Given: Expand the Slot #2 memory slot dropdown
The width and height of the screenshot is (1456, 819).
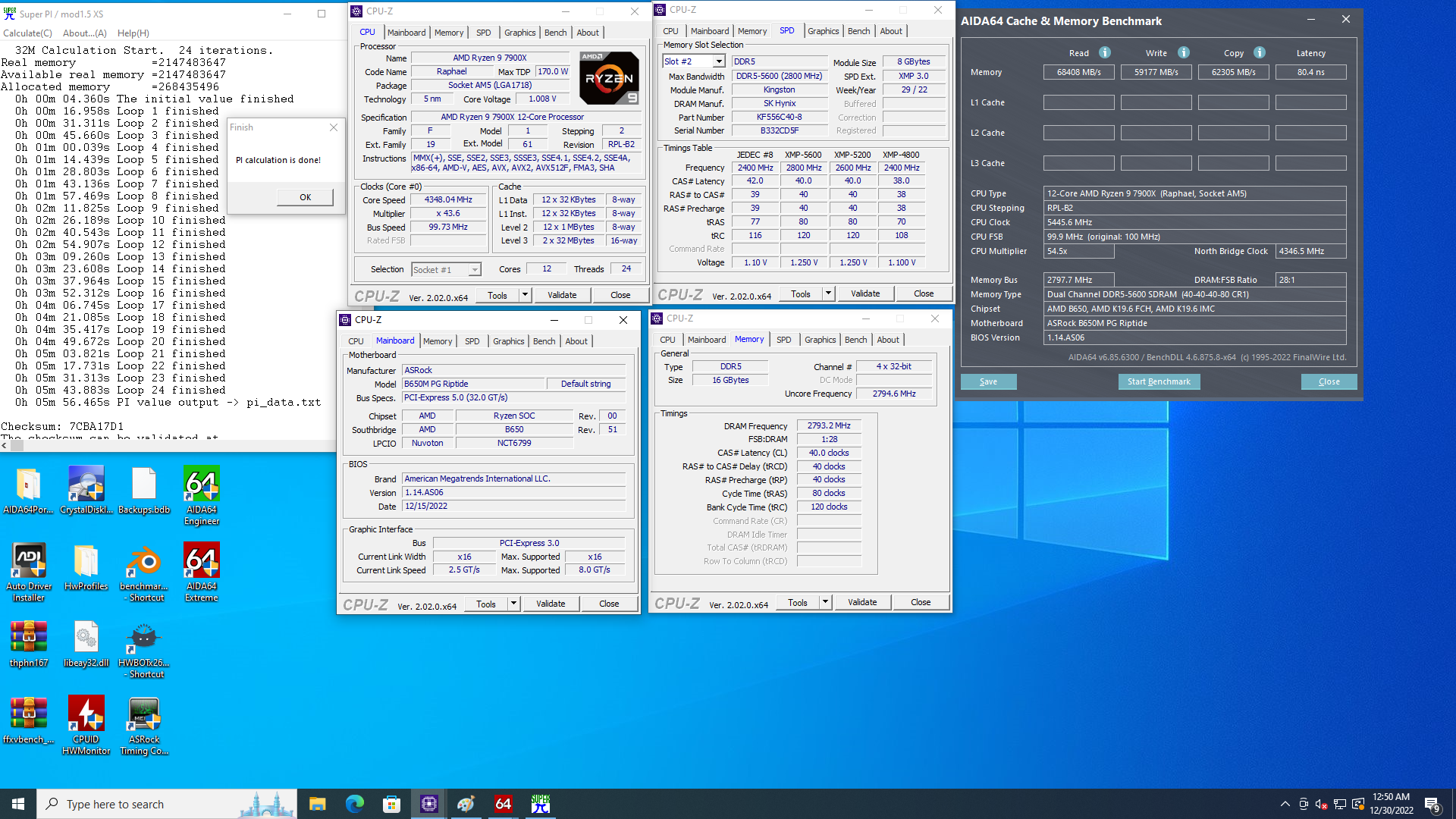Looking at the screenshot, I should pyautogui.click(x=718, y=61).
